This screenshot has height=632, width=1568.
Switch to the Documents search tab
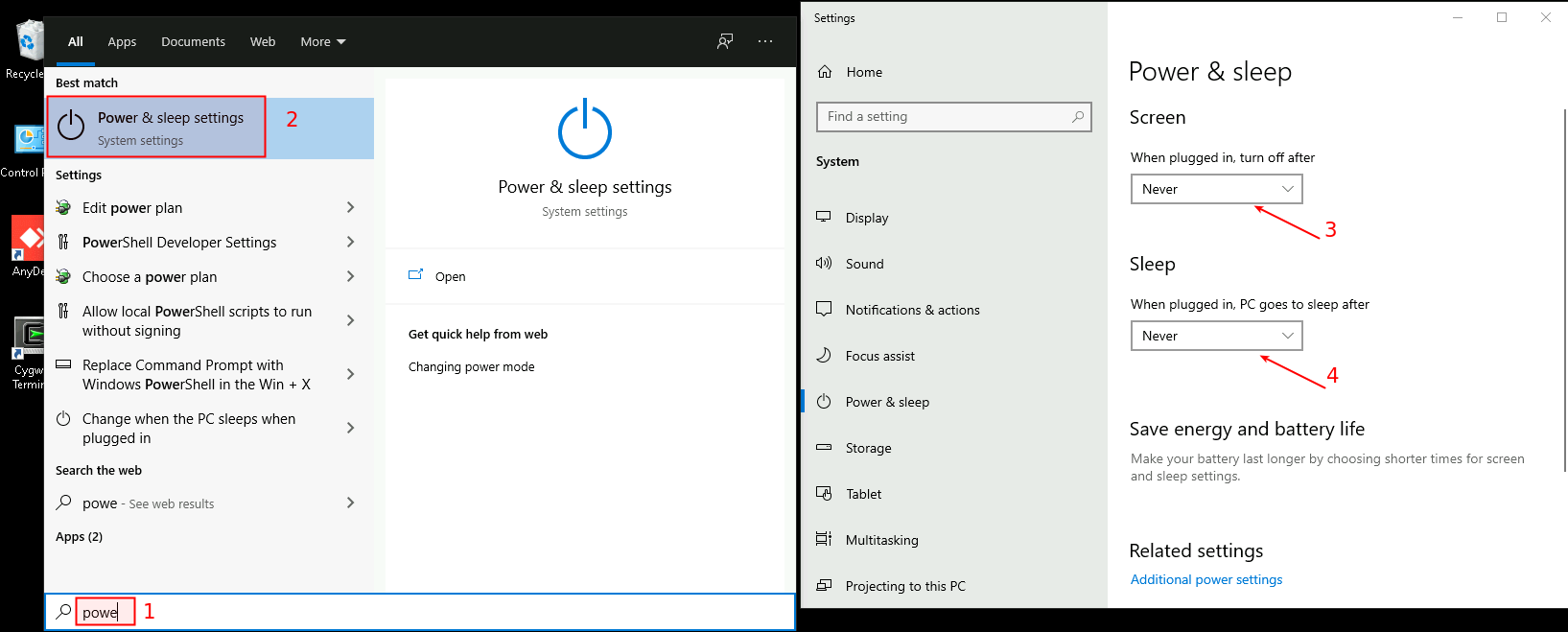pyautogui.click(x=193, y=42)
